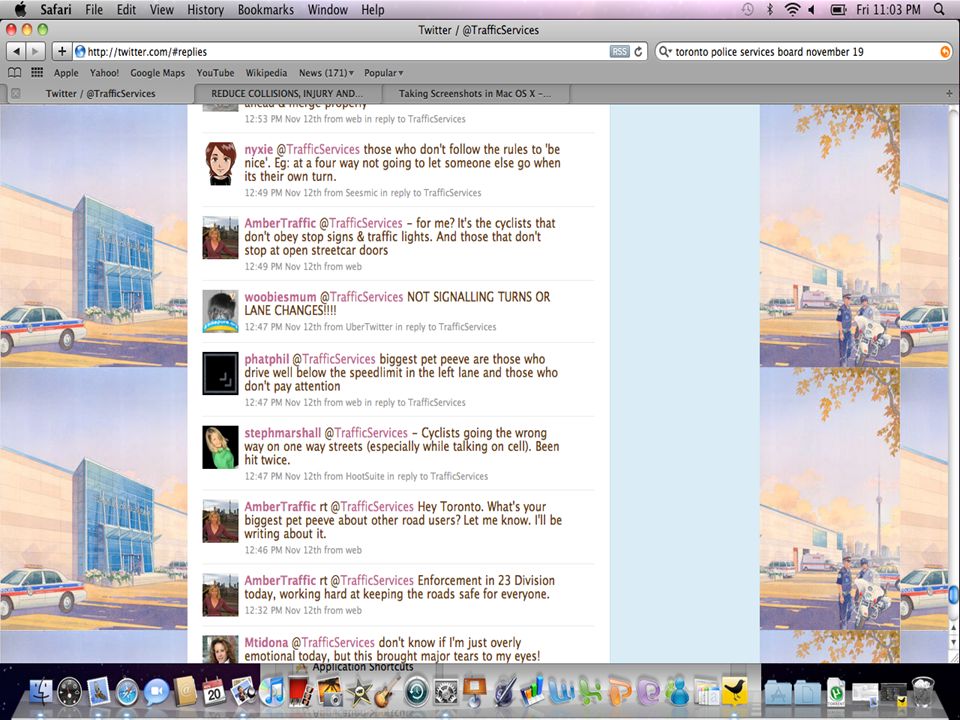Open Spotlight search magnifier in menu bar
Image resolution: width=960 pixels, height=720 pixels.
click(x=939, y=9)
